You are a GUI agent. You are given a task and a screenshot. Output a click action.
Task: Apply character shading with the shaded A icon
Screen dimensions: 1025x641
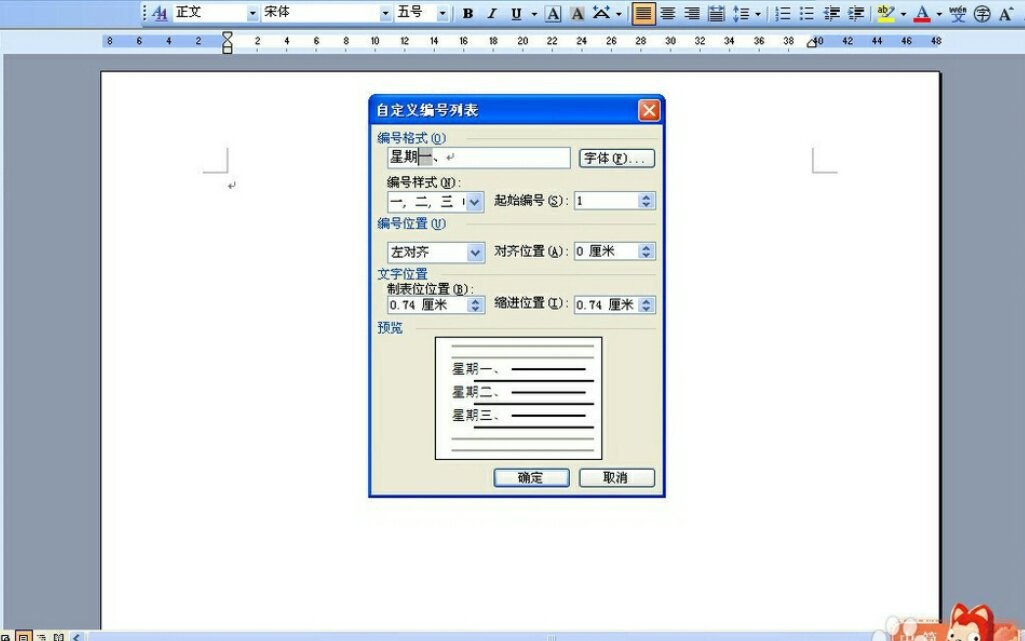tap(577, 13)
